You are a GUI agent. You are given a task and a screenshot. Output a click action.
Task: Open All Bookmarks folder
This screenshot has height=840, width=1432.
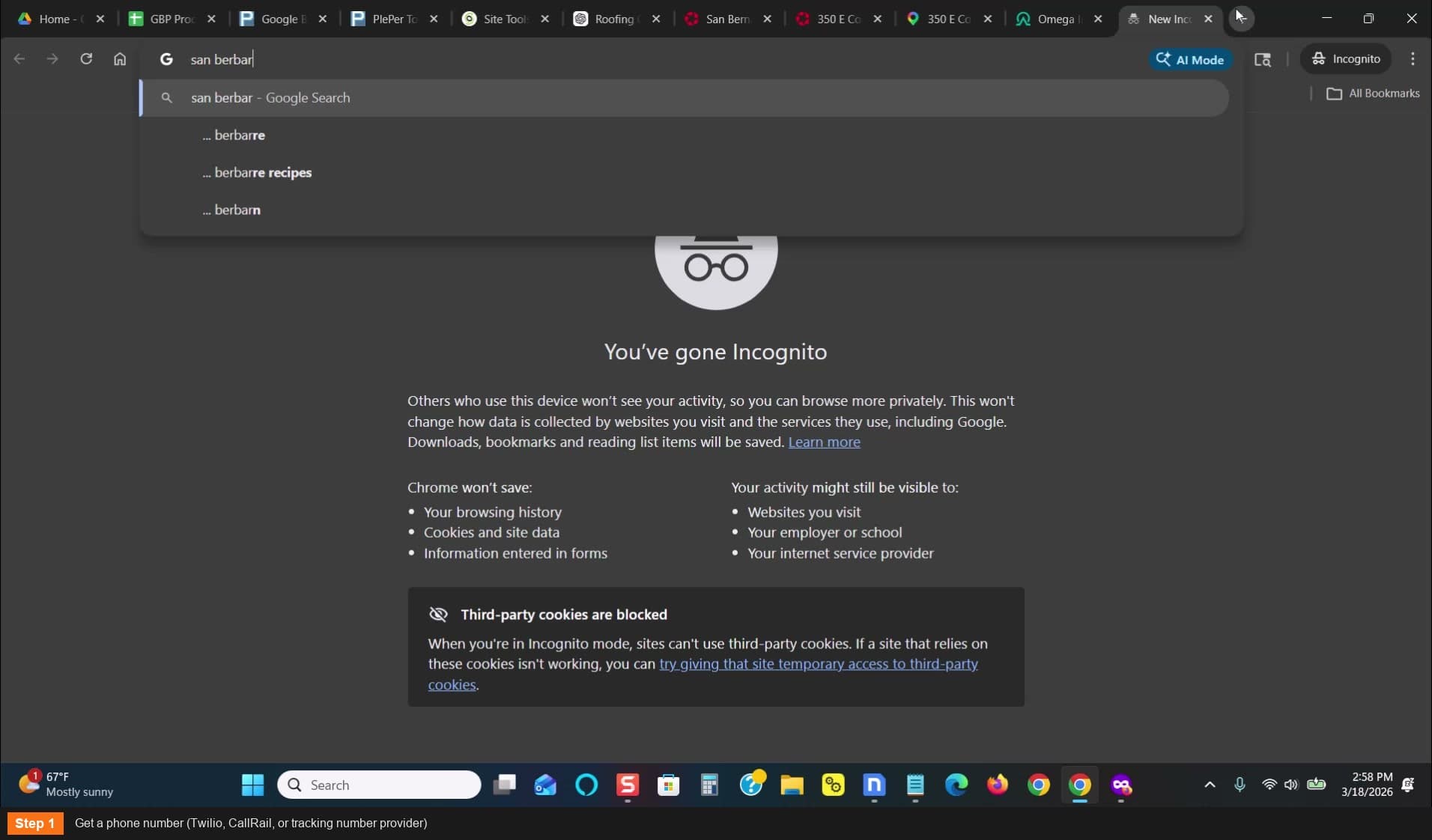click(x=1373, y=94)
